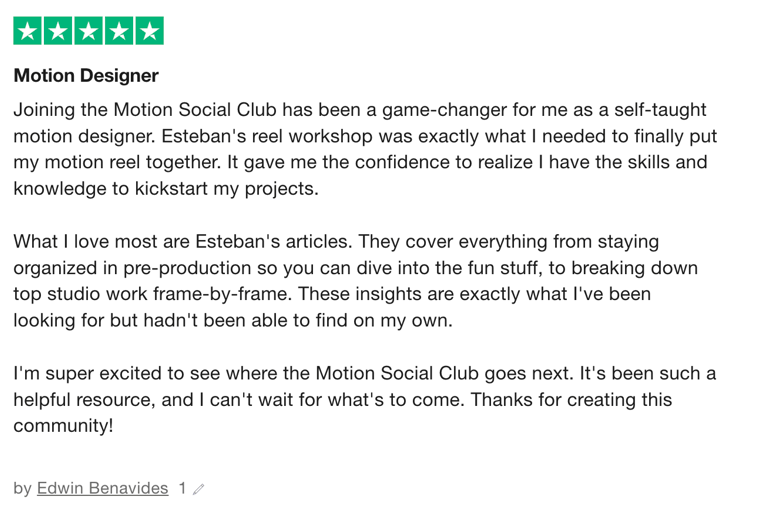Click the word 'community!' ending the review

click(63, 425)
